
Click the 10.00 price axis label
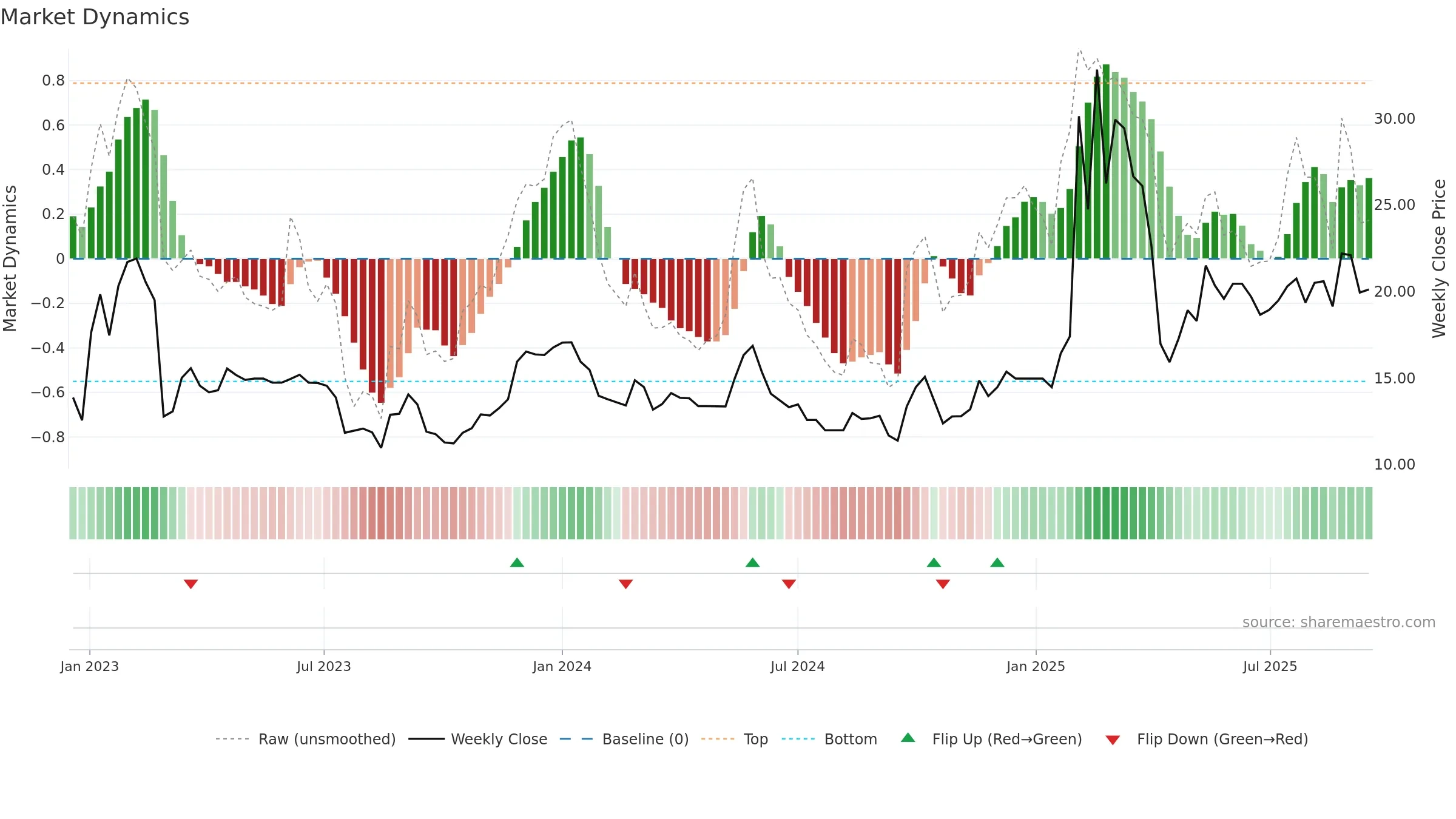click(1395, 465)
